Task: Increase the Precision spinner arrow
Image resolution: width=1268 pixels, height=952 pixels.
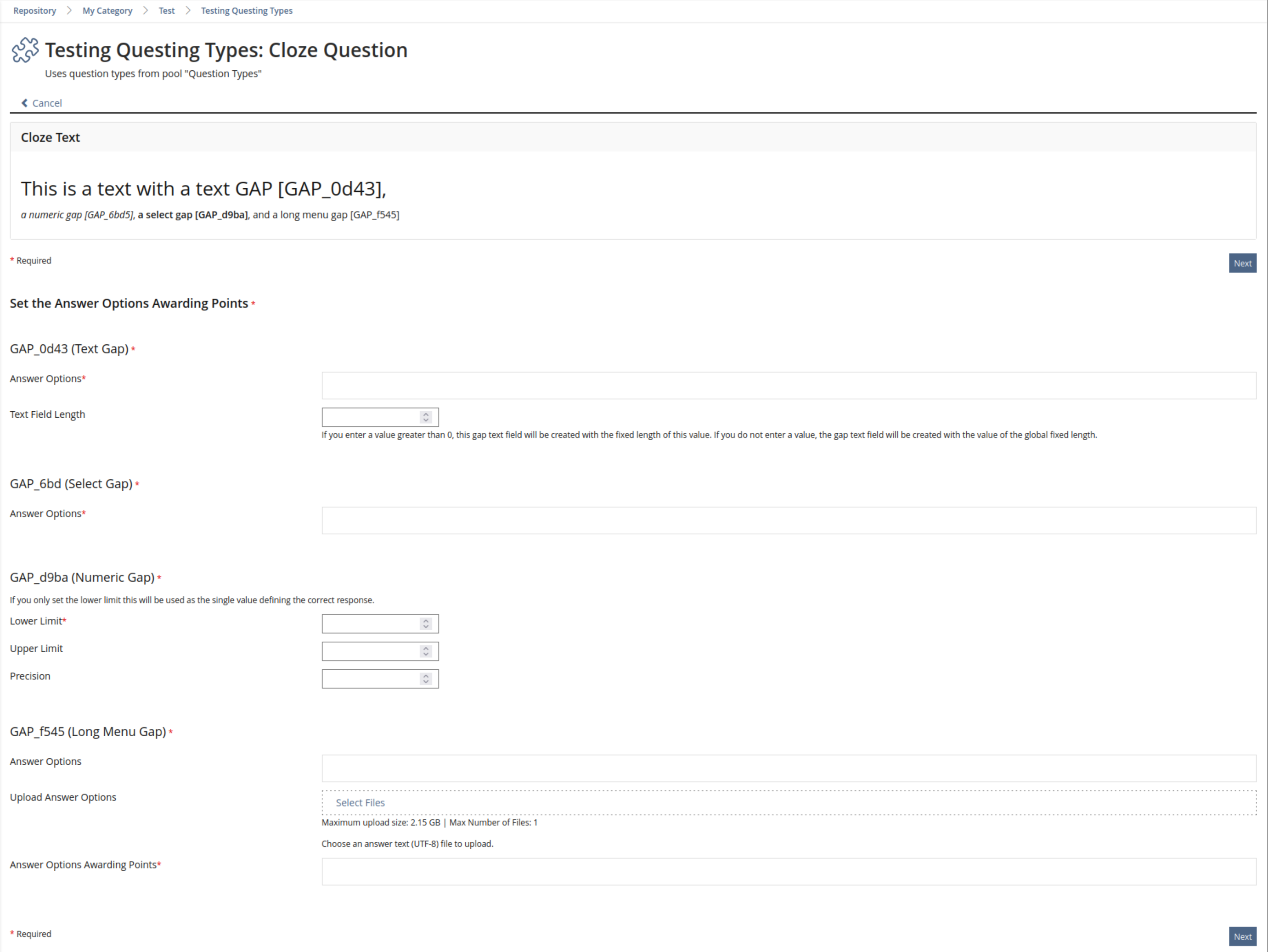Action: point(426,676)
